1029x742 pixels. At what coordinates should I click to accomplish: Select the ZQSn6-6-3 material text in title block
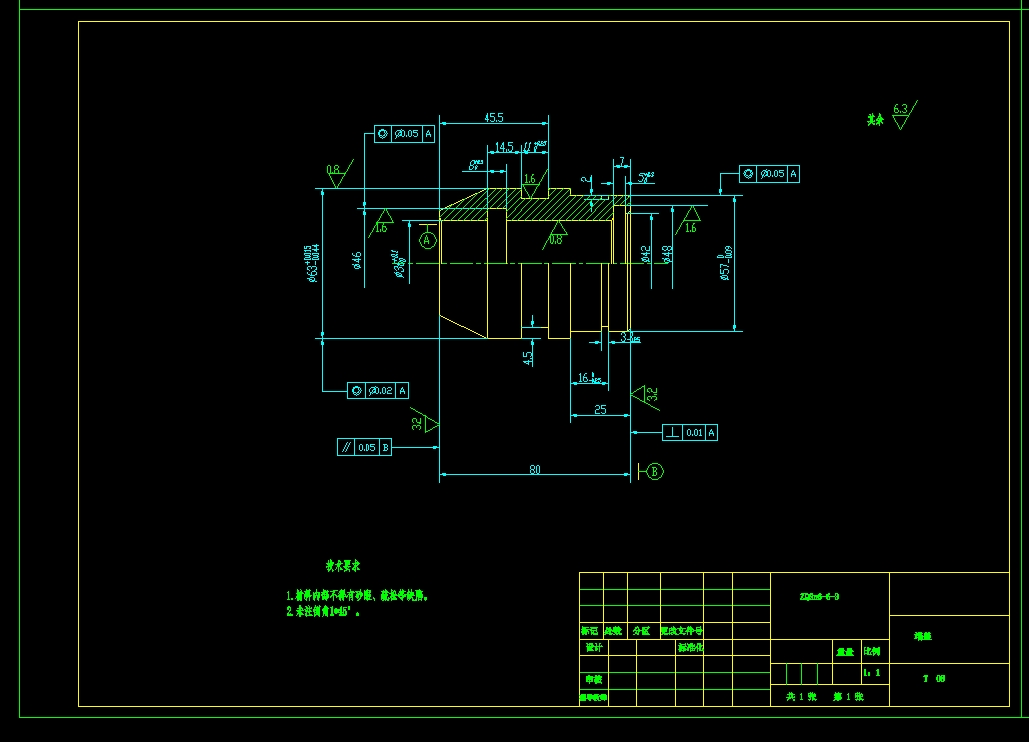819,596
